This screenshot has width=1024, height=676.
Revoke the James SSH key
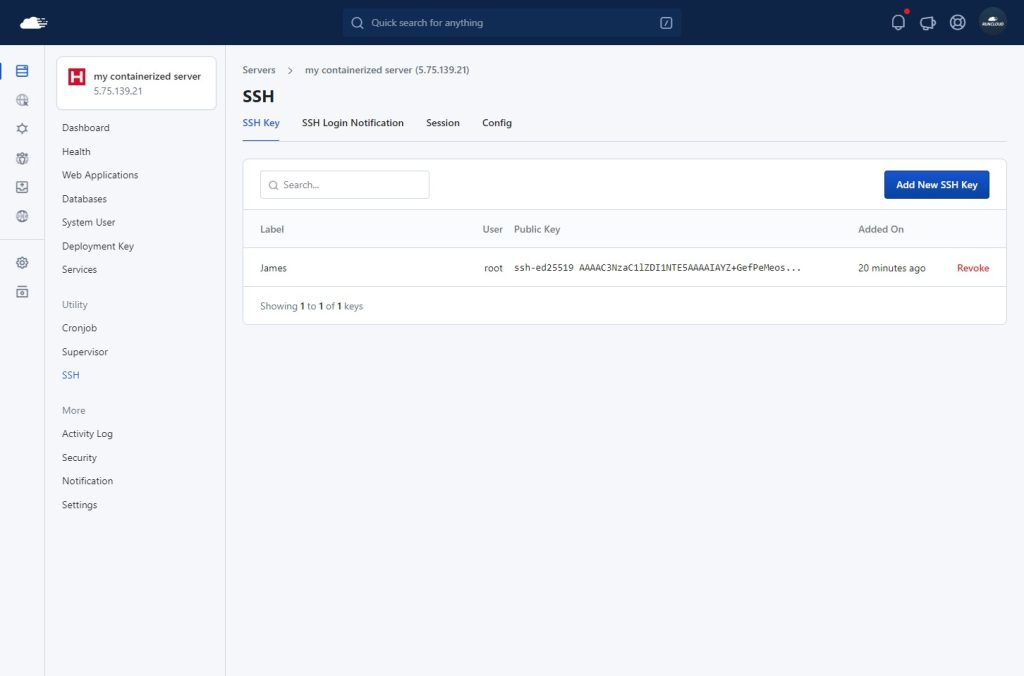[x=973, y=268]
